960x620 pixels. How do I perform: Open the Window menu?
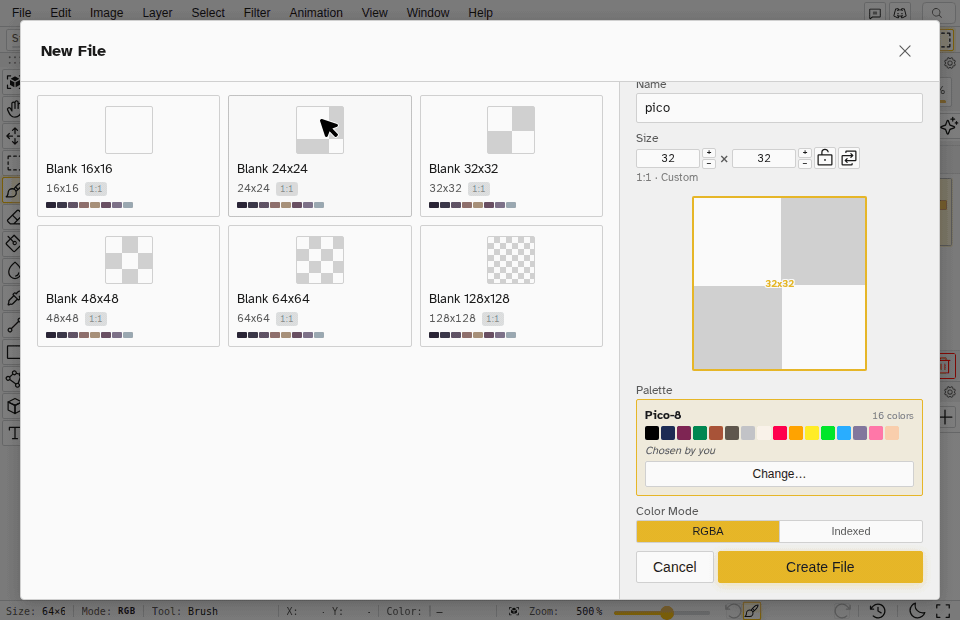click(428, 13)
